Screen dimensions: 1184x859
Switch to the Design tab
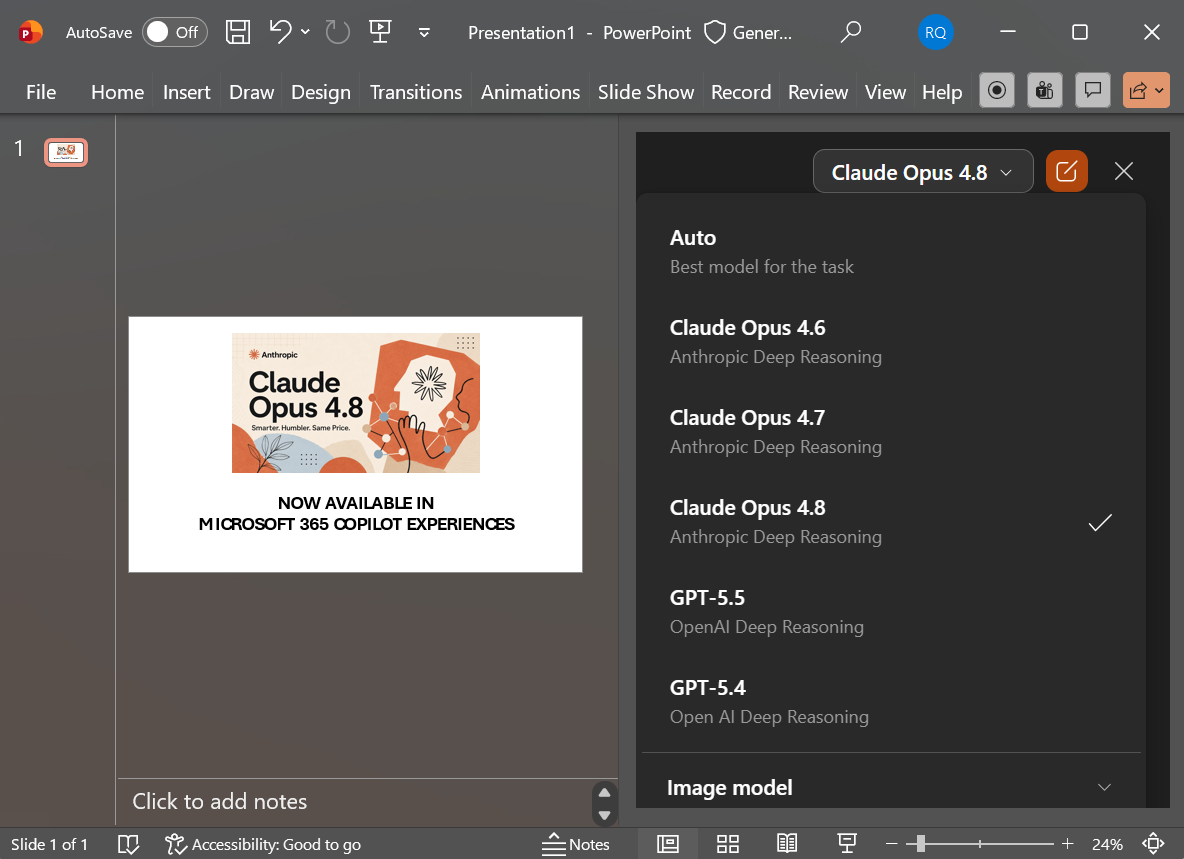click(321, 92)
